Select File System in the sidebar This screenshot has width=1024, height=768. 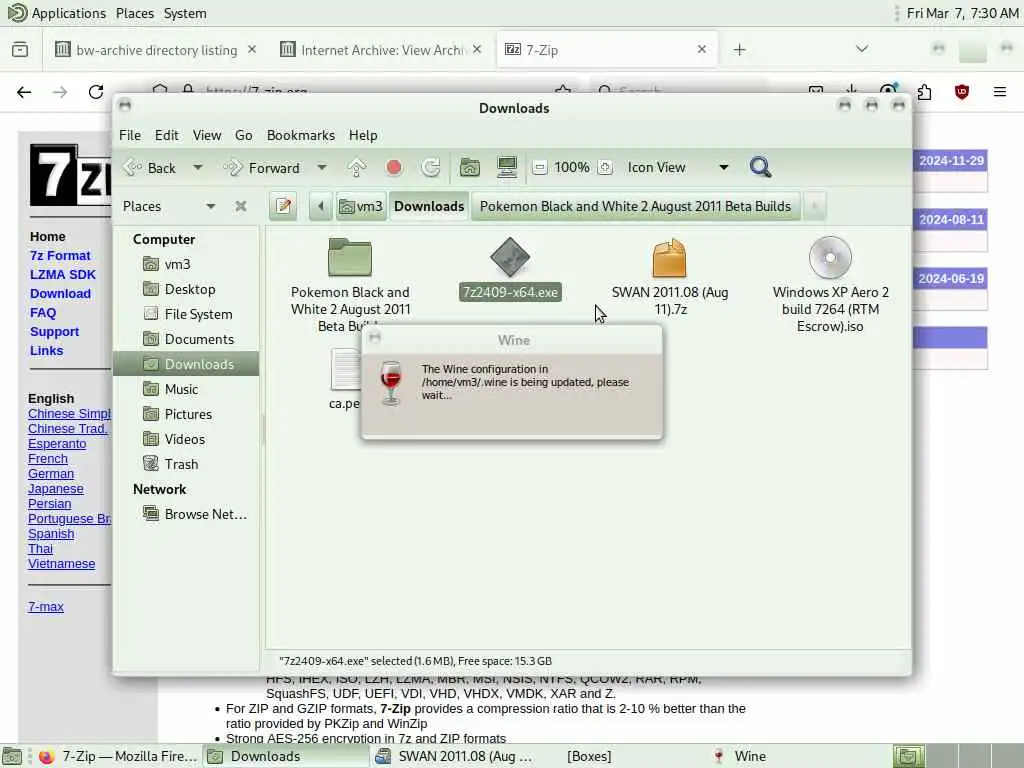tap(186, 314)
